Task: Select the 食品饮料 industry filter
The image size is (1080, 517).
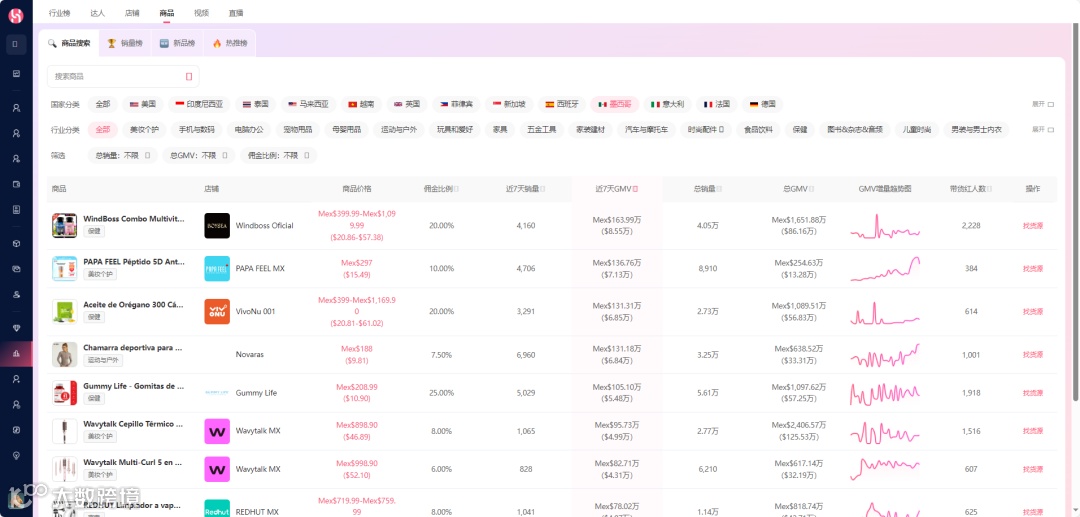Action: 758,129
